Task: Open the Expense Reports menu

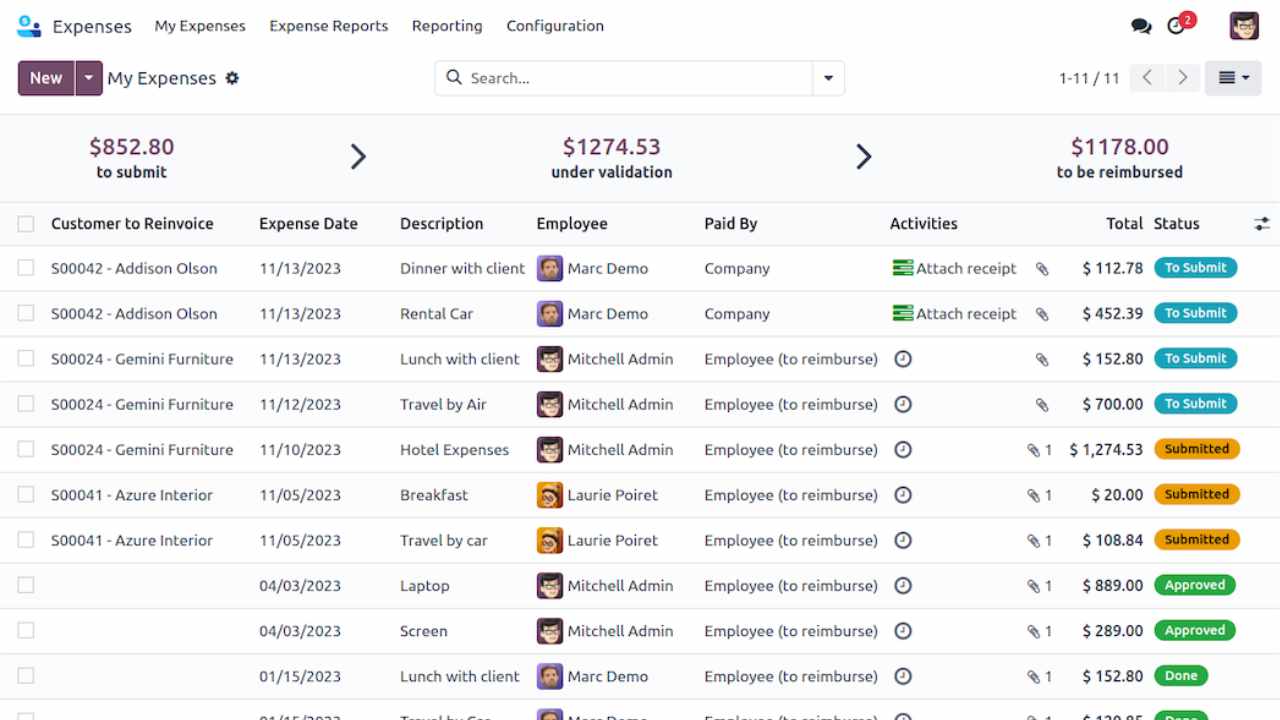Action: pyautogui.click(x=328, y=26)
